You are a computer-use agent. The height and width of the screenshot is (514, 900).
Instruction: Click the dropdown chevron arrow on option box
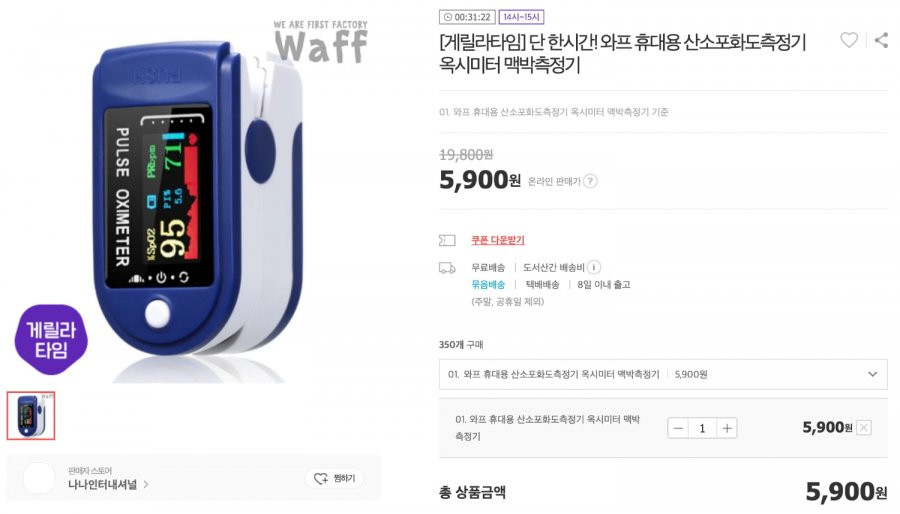coord(872,374)
